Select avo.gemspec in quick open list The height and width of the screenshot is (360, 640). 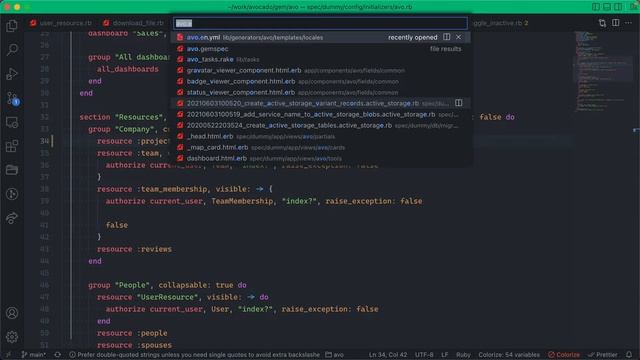tap(320, 49)
